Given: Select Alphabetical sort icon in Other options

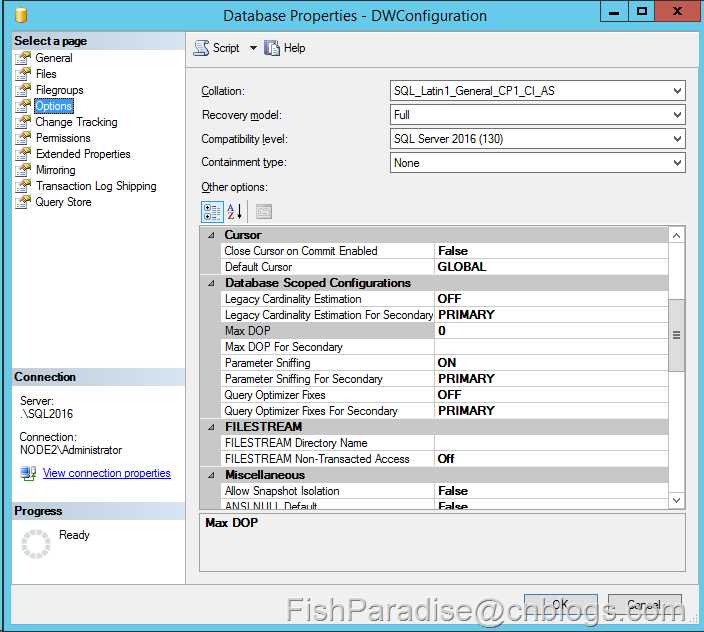Looking at the screenshot, I should point(235,212).
